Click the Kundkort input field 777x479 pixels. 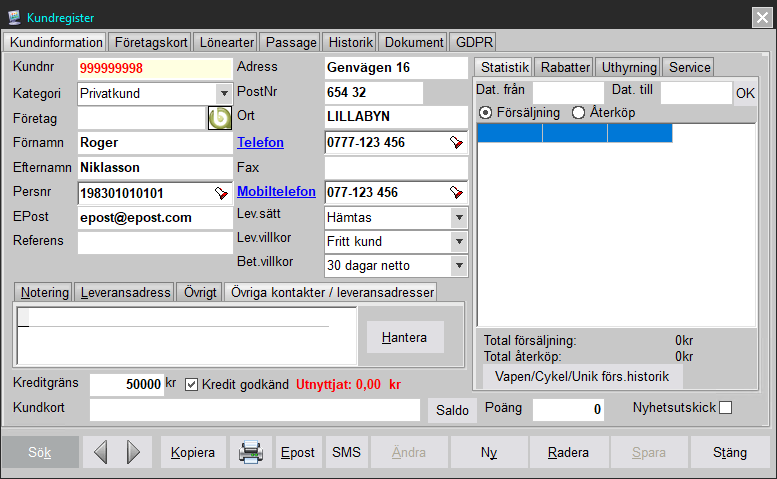pos(255,409)
